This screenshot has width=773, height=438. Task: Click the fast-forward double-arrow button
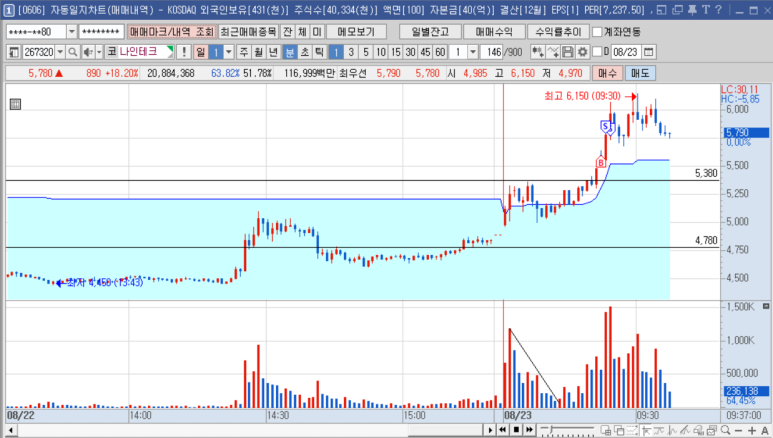click(529, 430)
